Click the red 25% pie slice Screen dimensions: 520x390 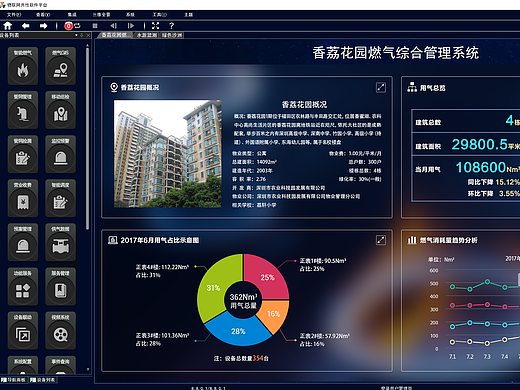pos(267,276)
